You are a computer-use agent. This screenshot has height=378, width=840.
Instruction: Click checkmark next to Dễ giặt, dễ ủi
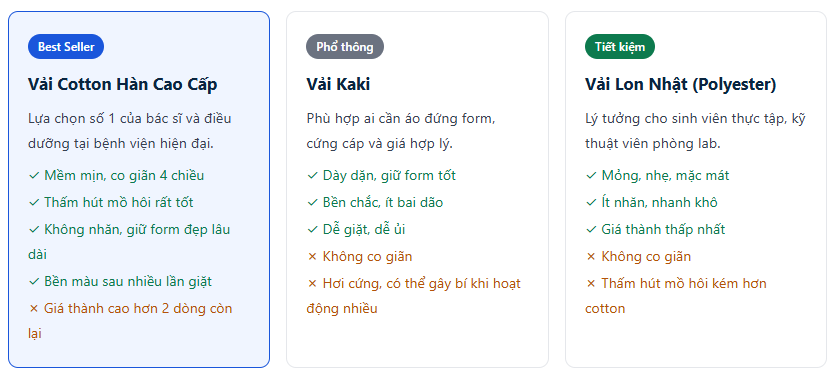(x=313, y=230)
